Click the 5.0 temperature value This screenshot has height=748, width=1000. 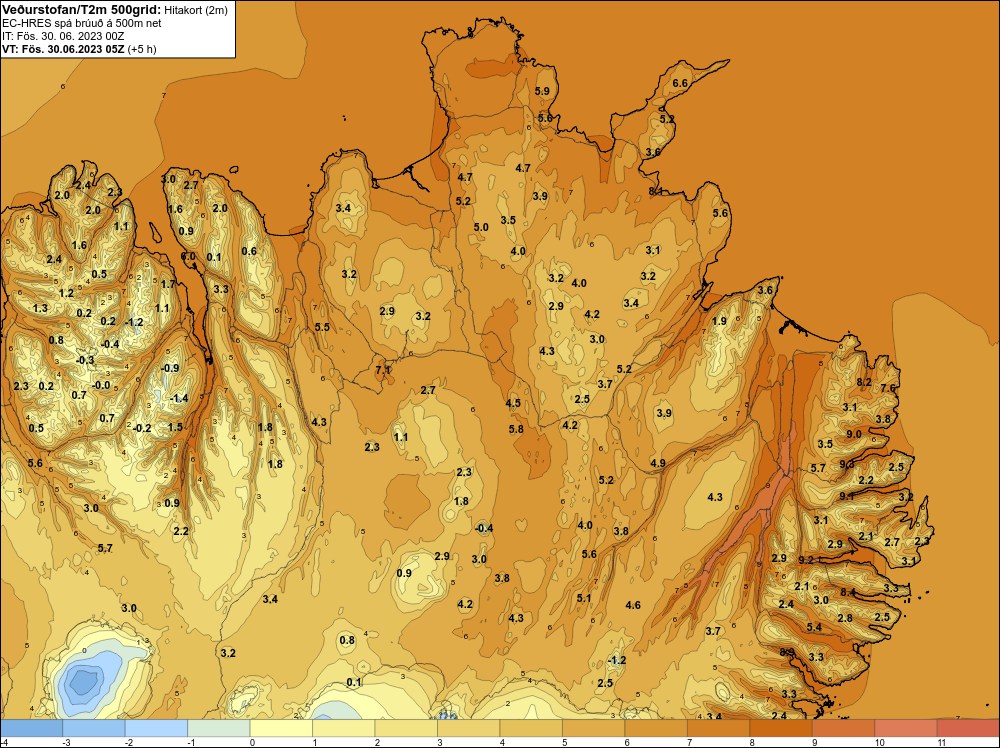(x=481, y=227)
